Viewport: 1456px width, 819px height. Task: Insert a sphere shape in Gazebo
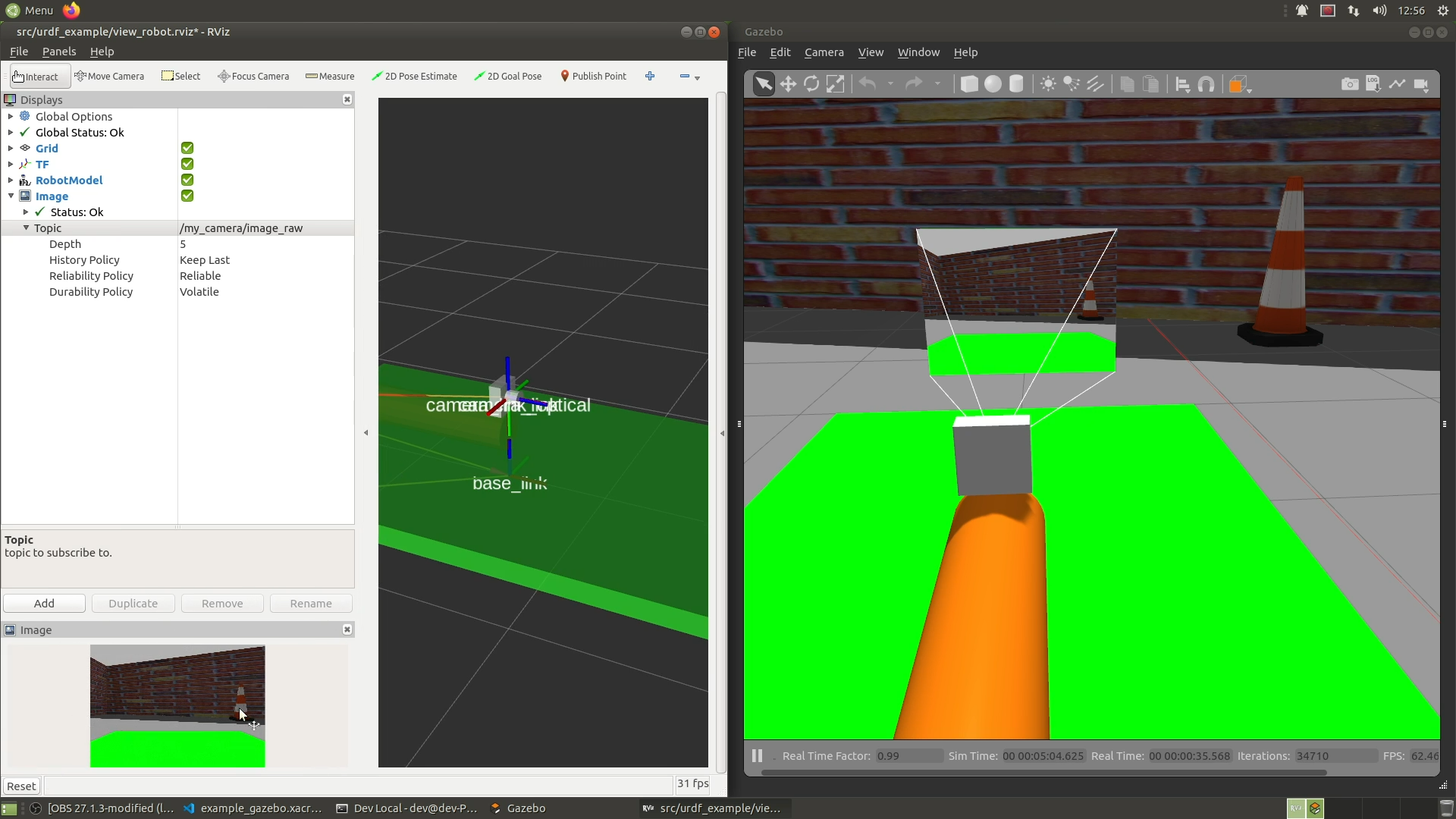coord(993,84)
